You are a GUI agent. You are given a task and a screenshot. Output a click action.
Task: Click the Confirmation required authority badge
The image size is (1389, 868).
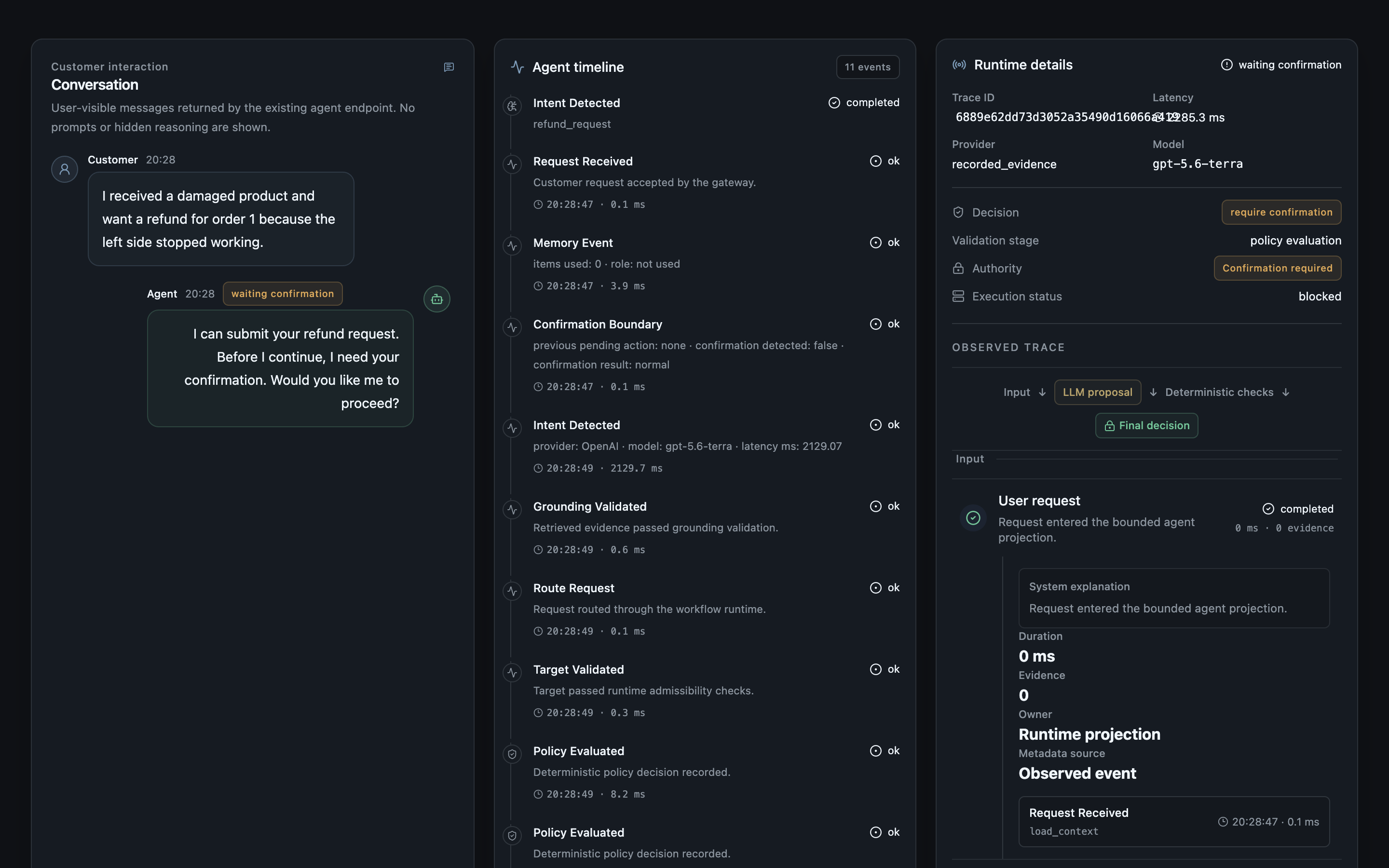(1277, 268)
